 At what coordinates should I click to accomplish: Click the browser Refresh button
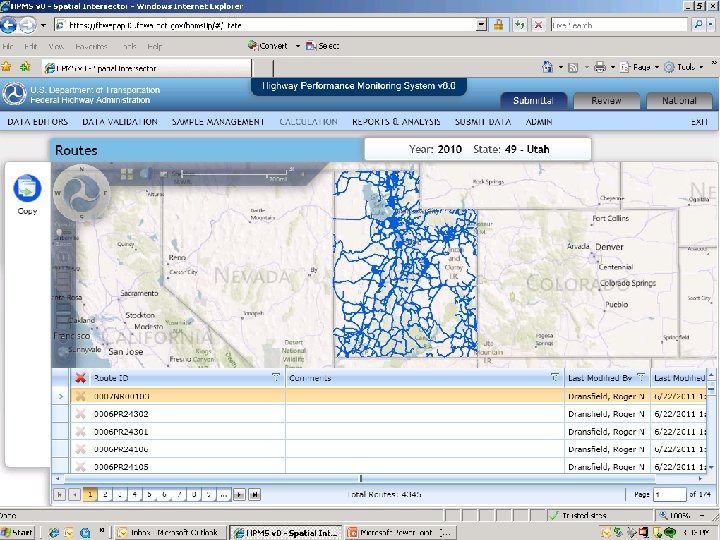[519, 25]
